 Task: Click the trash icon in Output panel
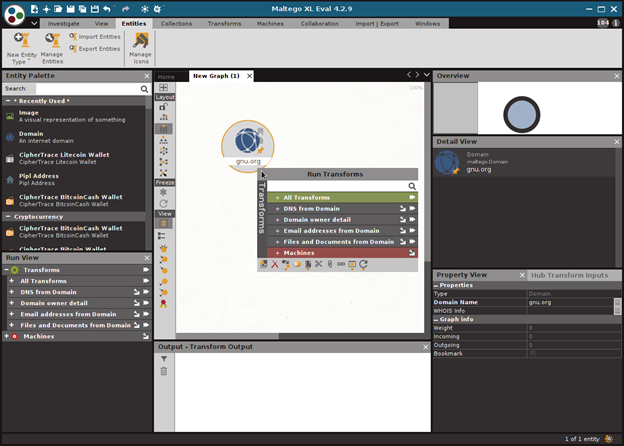tap(164, 371)
